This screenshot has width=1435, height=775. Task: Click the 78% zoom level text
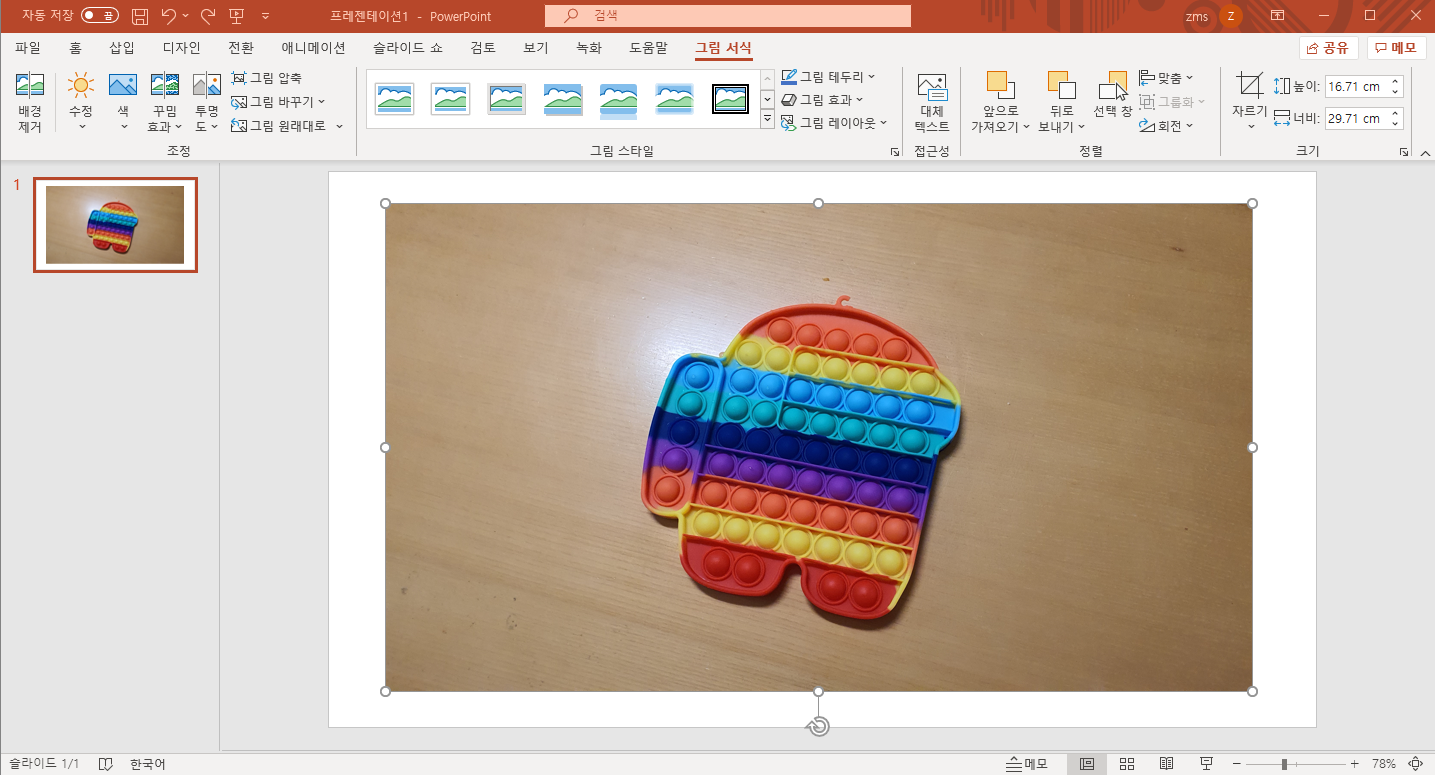coord(1384,764)
